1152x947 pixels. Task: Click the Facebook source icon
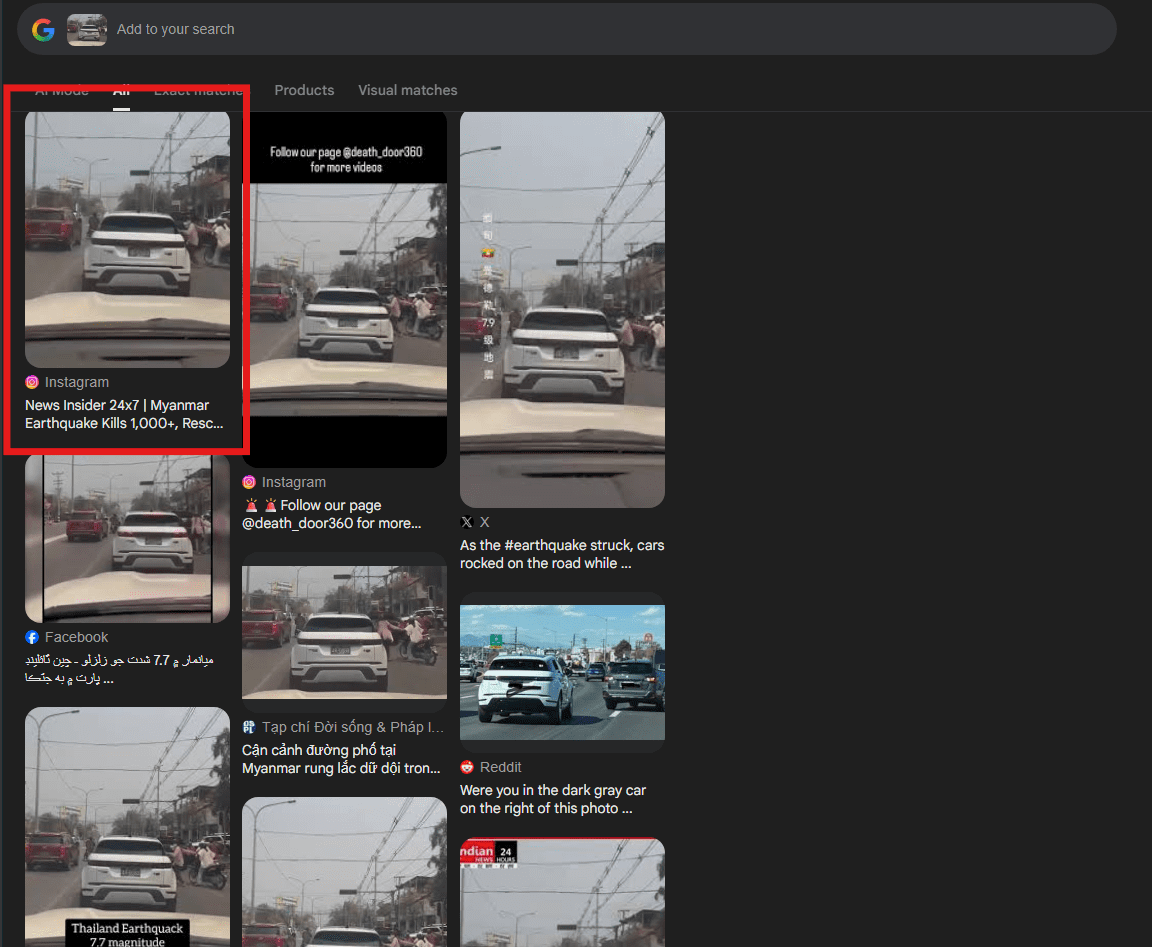coord(32,637)
